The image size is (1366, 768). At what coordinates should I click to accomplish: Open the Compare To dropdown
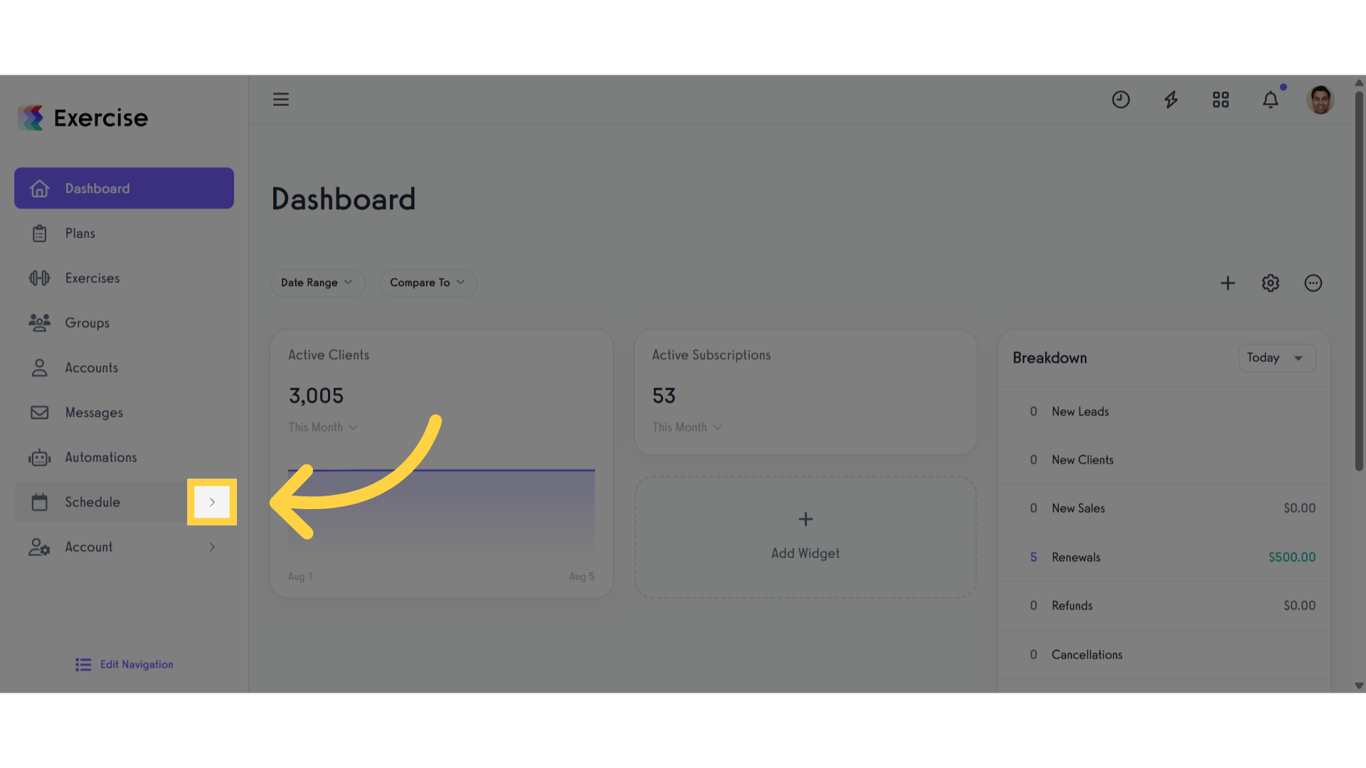(427, 283)
